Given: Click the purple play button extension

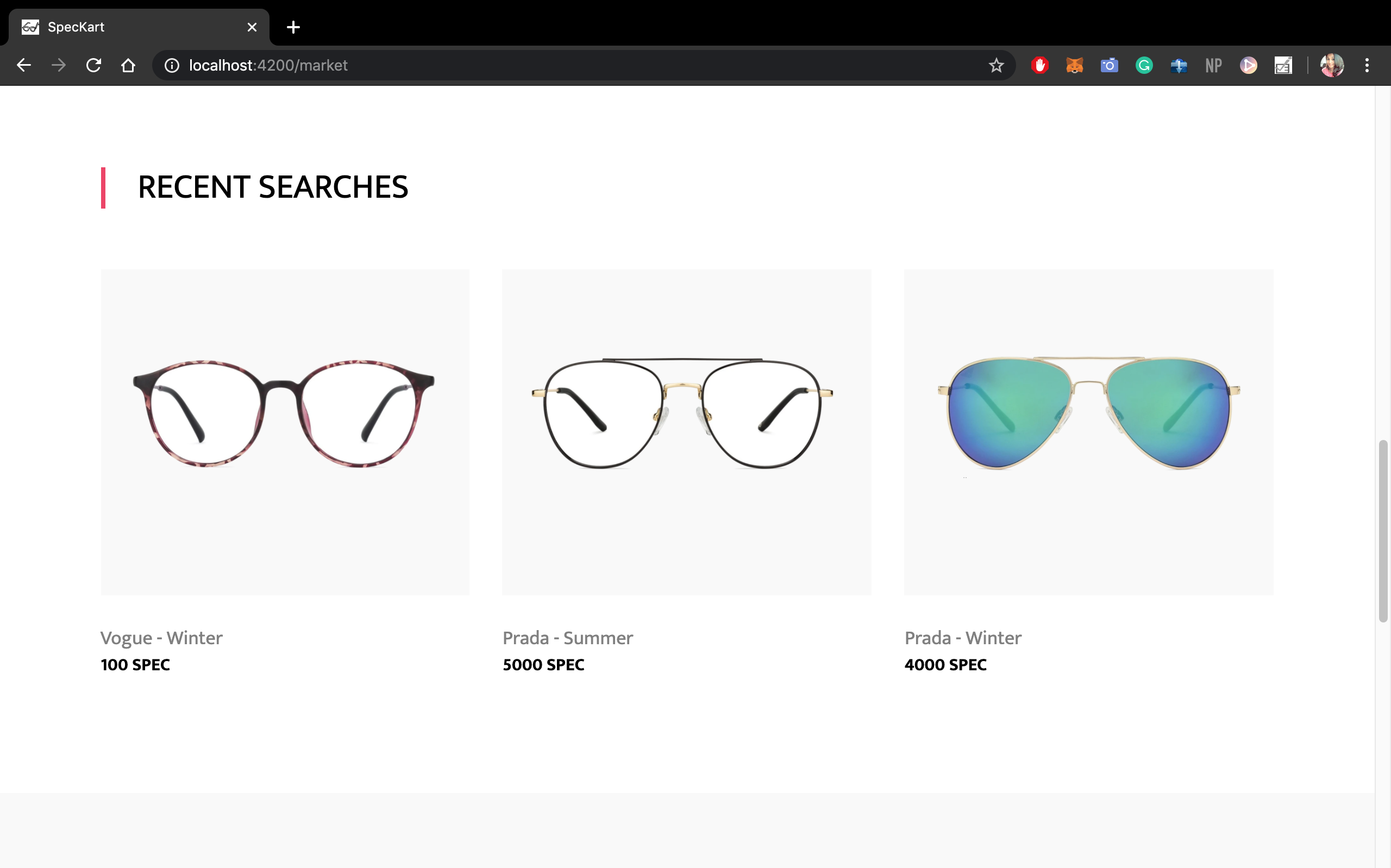Looking at the screenshot, I should [1248, 65].
